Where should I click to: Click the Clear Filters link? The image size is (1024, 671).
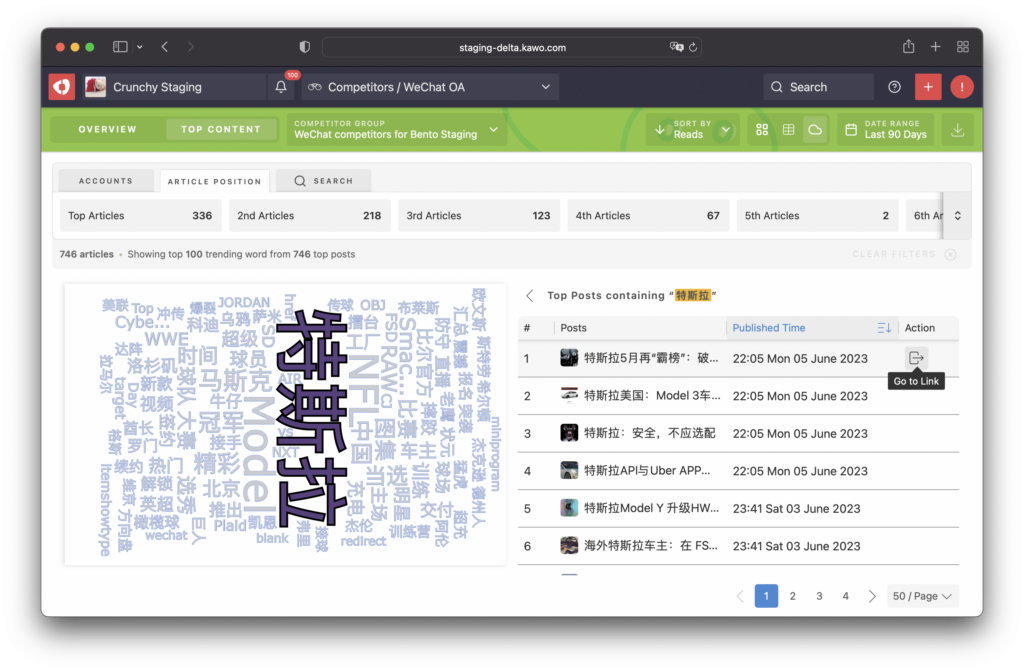point(894,254)
